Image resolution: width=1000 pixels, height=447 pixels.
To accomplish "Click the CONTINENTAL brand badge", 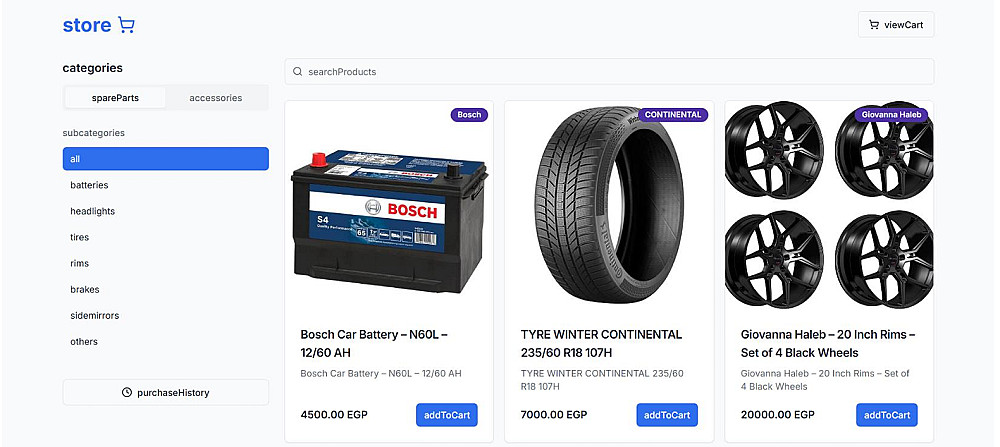I will pos(673,115).
